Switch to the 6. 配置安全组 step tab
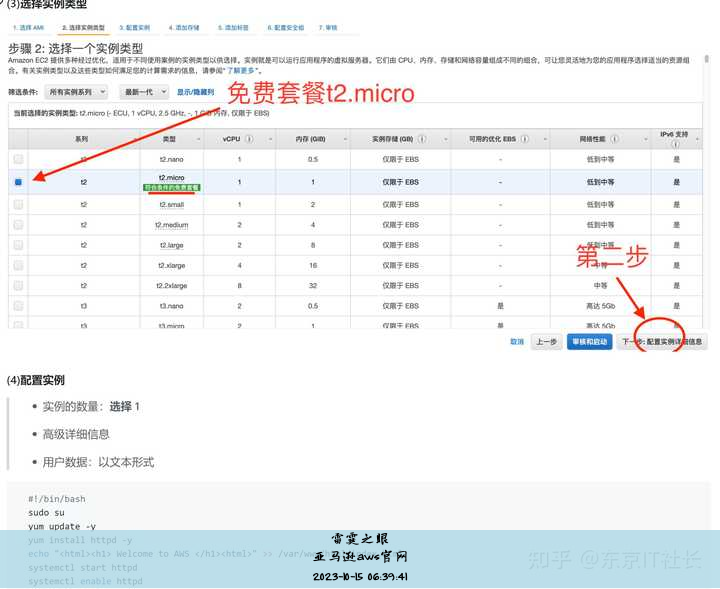This screenshot has height=589, width=720. click(286, 28)
